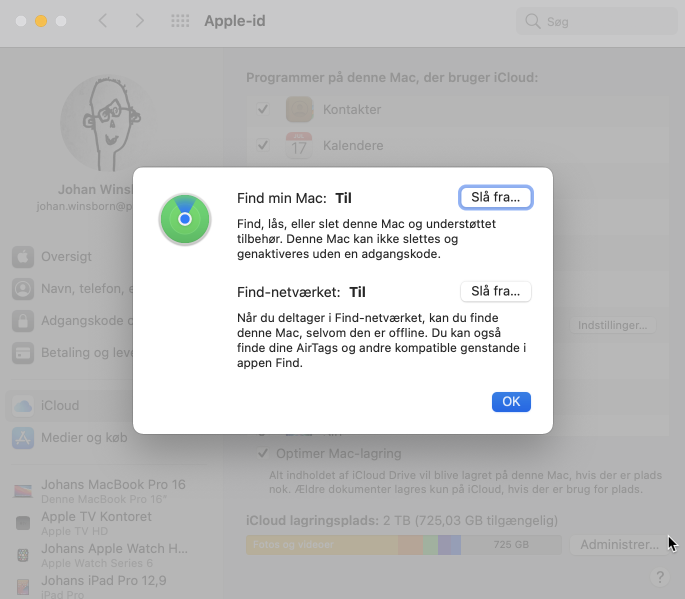Go forward with the right chevron
Screen dimensions: 685x599
click(139, 21)
